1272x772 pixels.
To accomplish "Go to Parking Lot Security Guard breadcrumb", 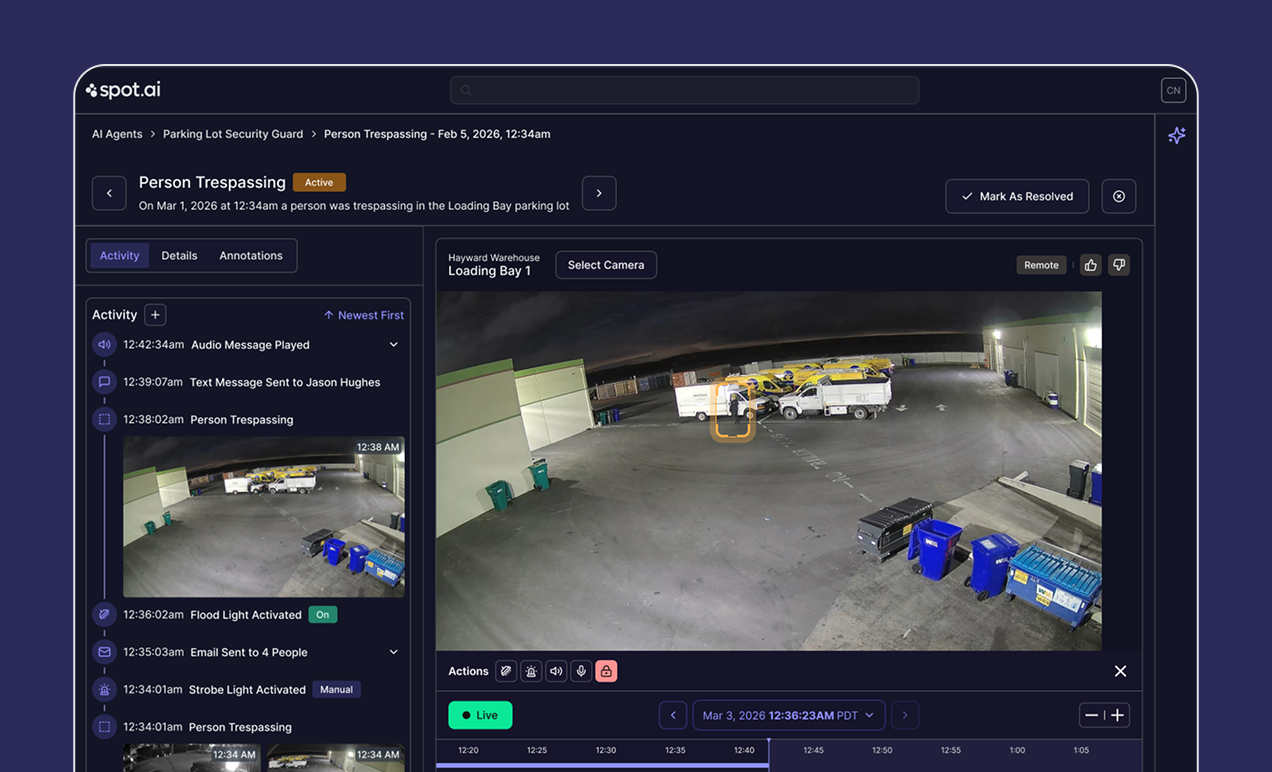I will (x=233, y=134).
